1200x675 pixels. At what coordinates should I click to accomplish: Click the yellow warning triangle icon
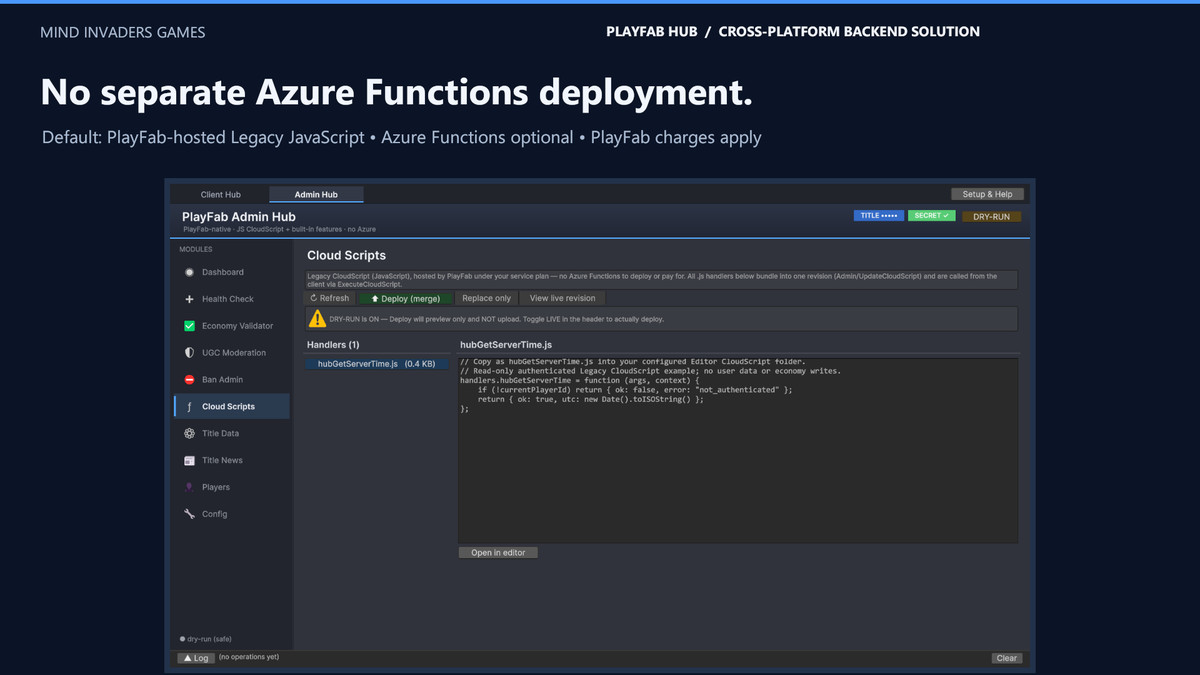[x=317, y=319]
